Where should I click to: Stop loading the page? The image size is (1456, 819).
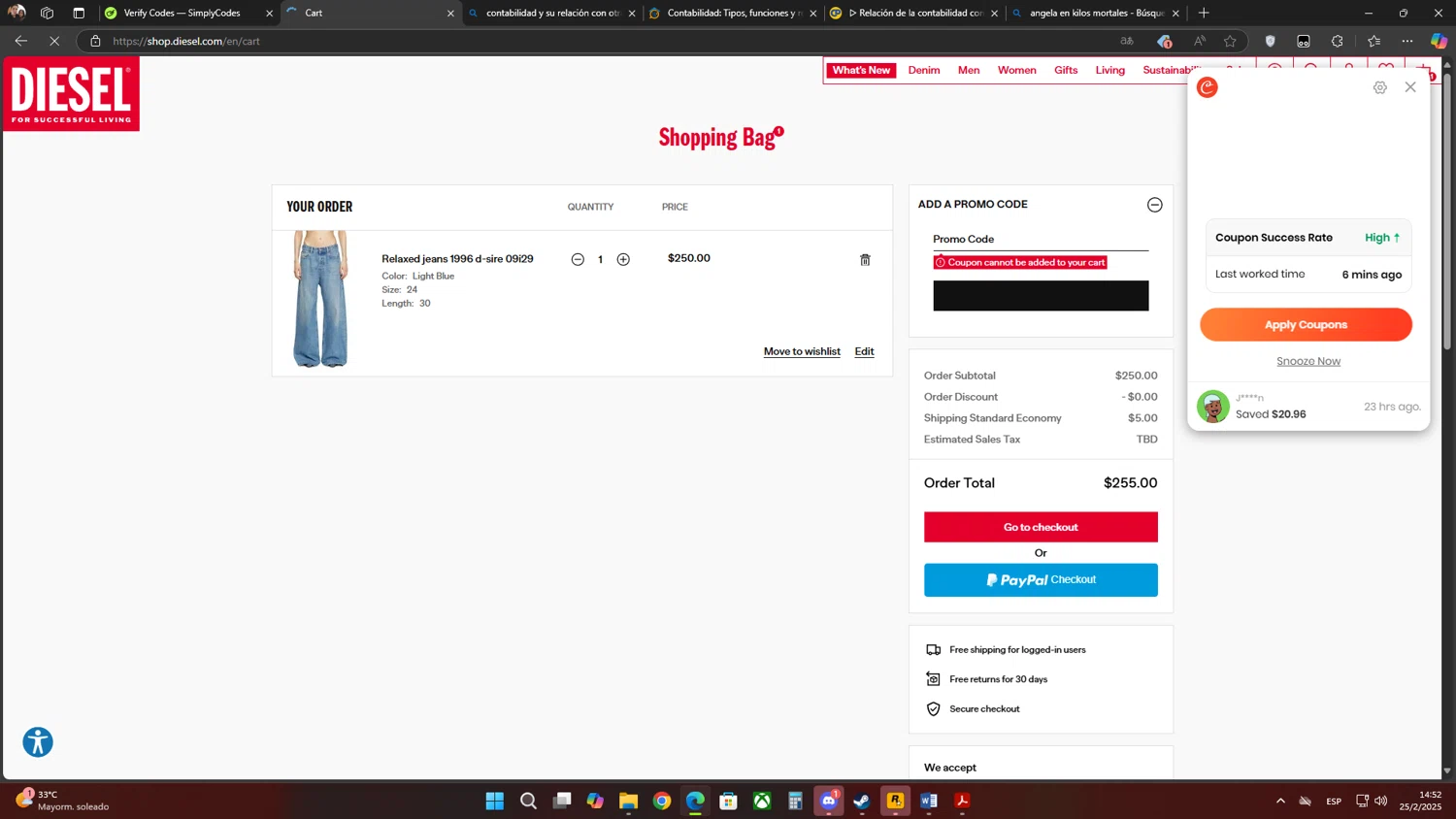tap(54, 41)
